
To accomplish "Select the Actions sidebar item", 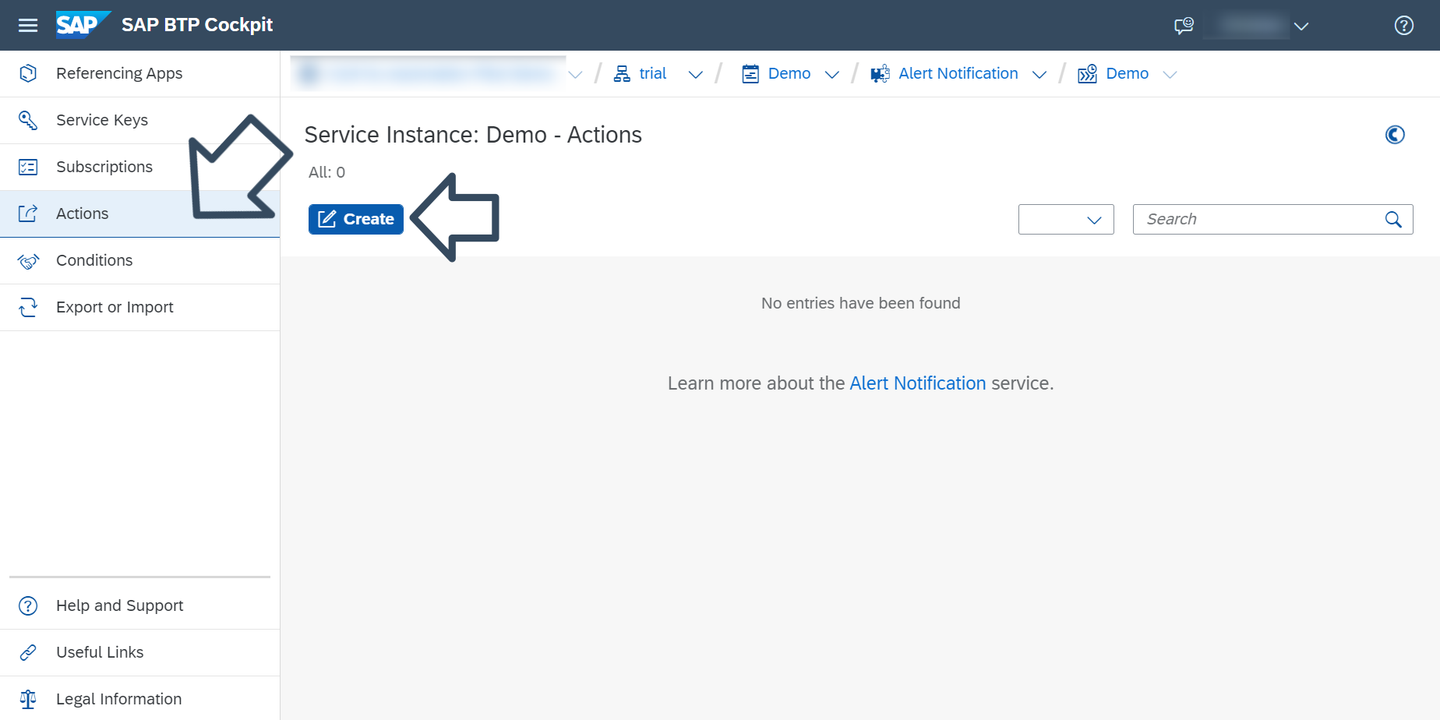I will click(x=140, y=214).
